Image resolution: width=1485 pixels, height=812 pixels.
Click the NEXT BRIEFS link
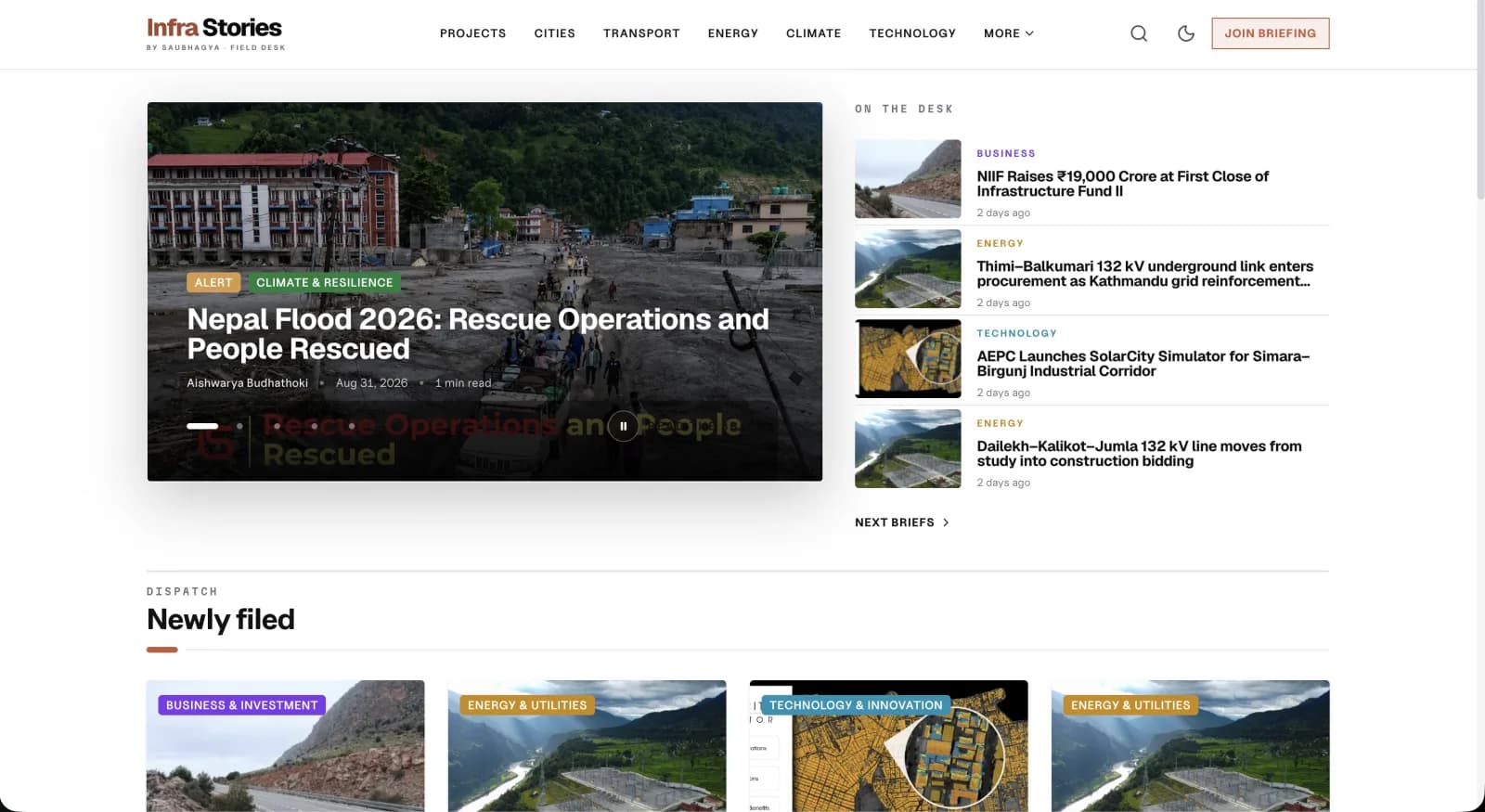coord(902,522)
